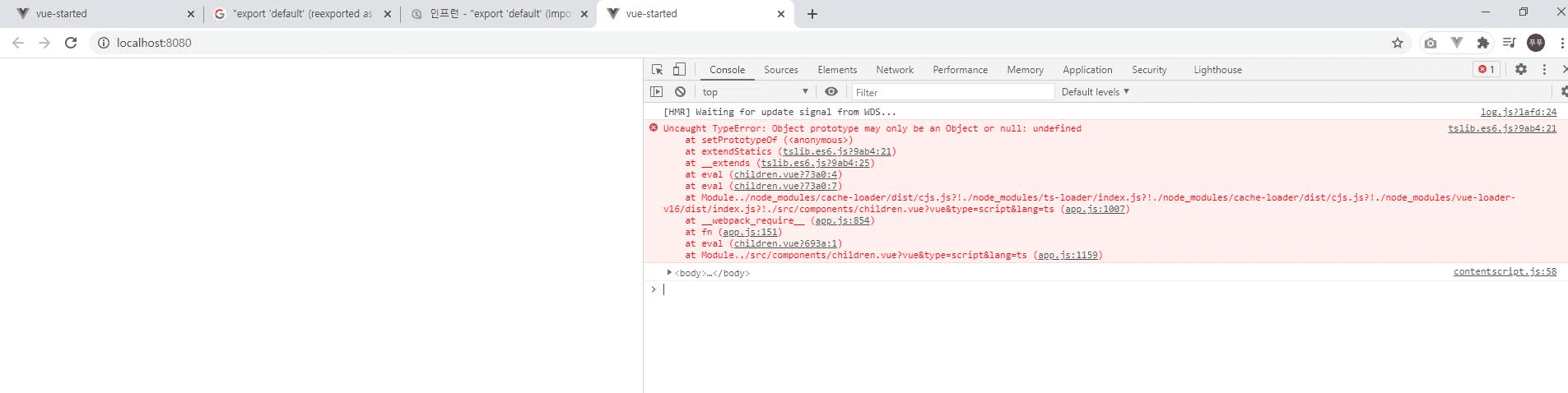Bookmark this page with the star icon
The image size is (1568, 393).
1398,43
